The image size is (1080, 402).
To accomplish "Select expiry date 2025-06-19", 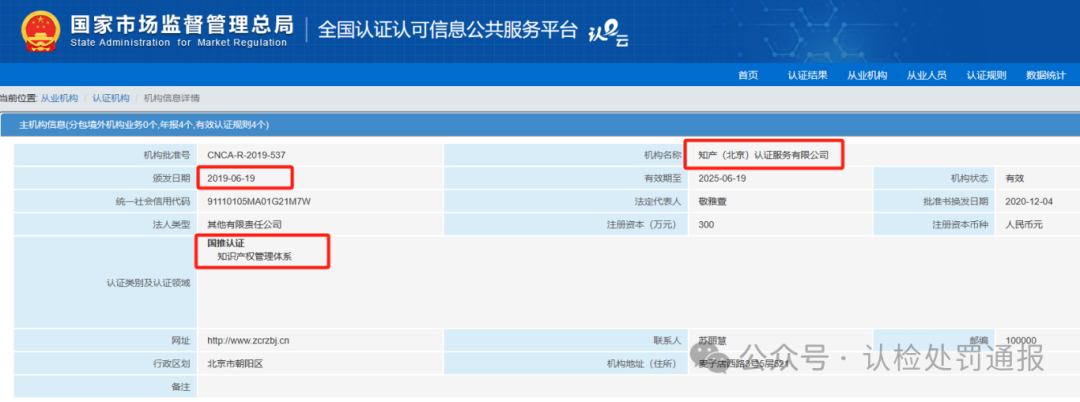I will 722,178.
